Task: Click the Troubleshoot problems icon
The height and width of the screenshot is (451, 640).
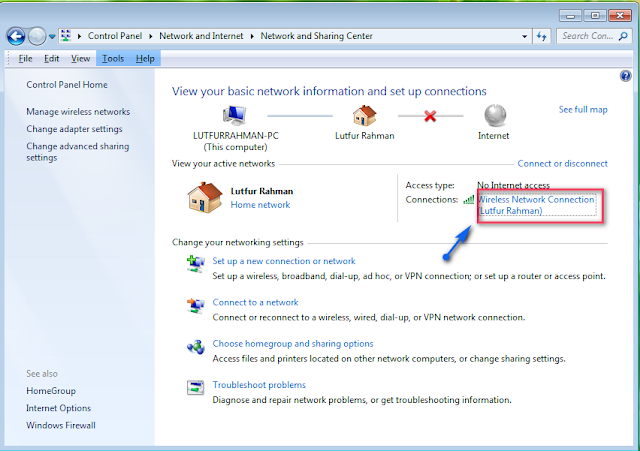Action: [196, 388]
